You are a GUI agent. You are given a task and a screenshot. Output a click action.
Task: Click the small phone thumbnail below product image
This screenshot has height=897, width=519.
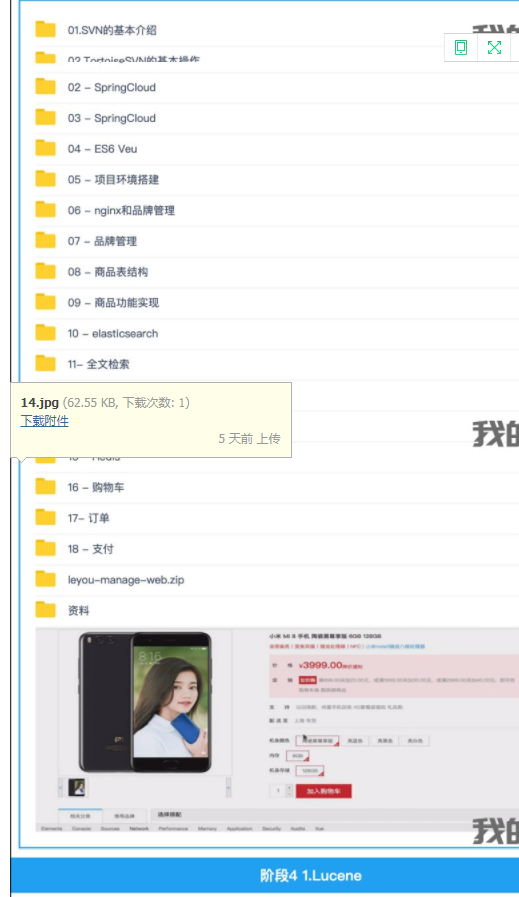click(77, 787)
